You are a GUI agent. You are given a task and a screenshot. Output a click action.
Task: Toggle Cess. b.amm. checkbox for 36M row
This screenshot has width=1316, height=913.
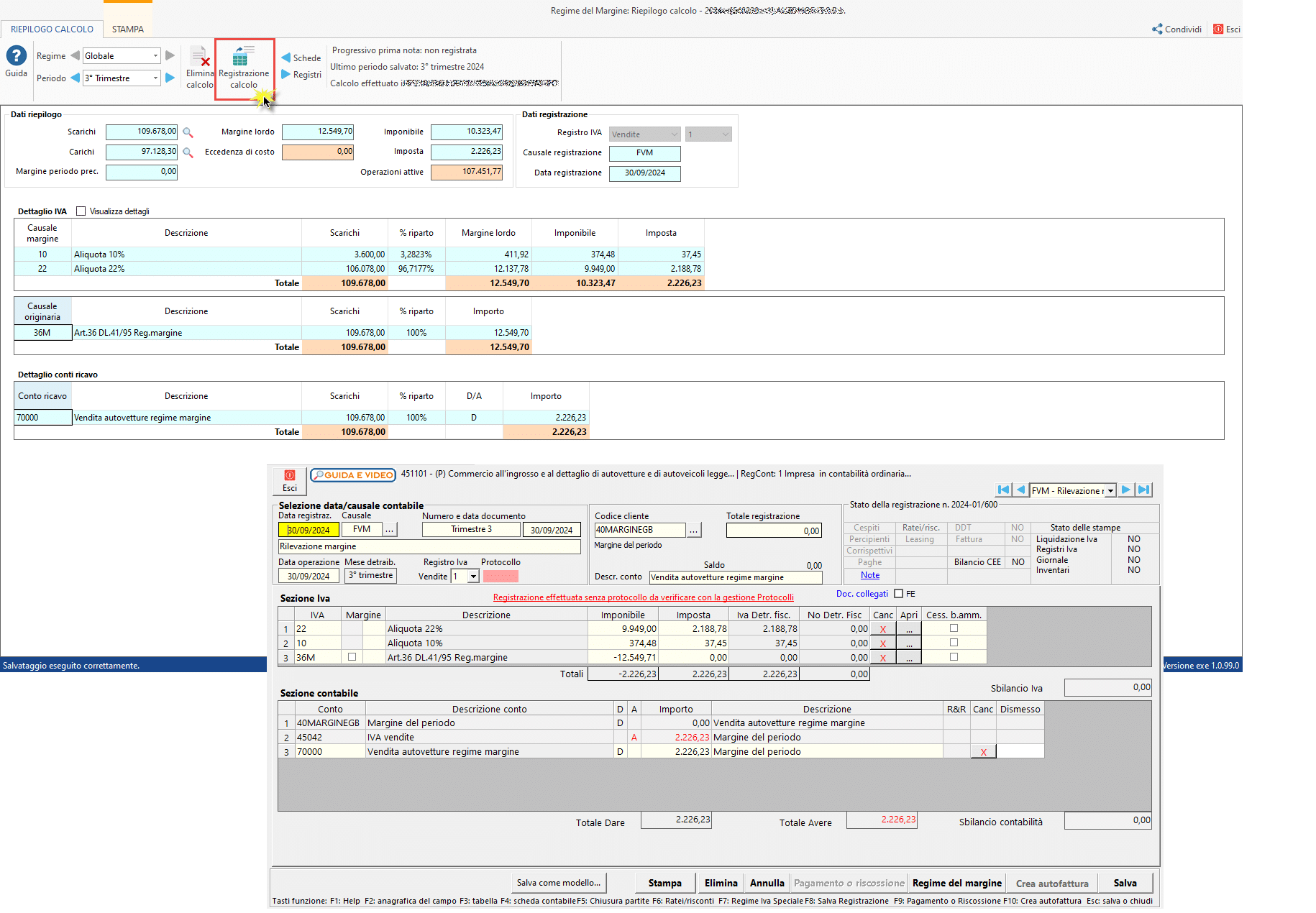[x=954, y=657]
